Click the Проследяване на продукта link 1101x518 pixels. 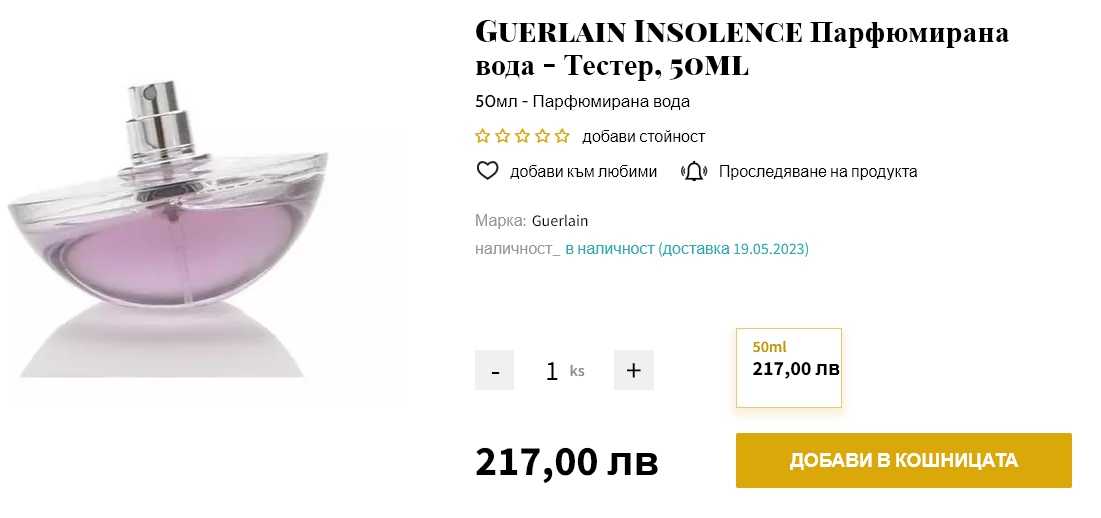818,171
